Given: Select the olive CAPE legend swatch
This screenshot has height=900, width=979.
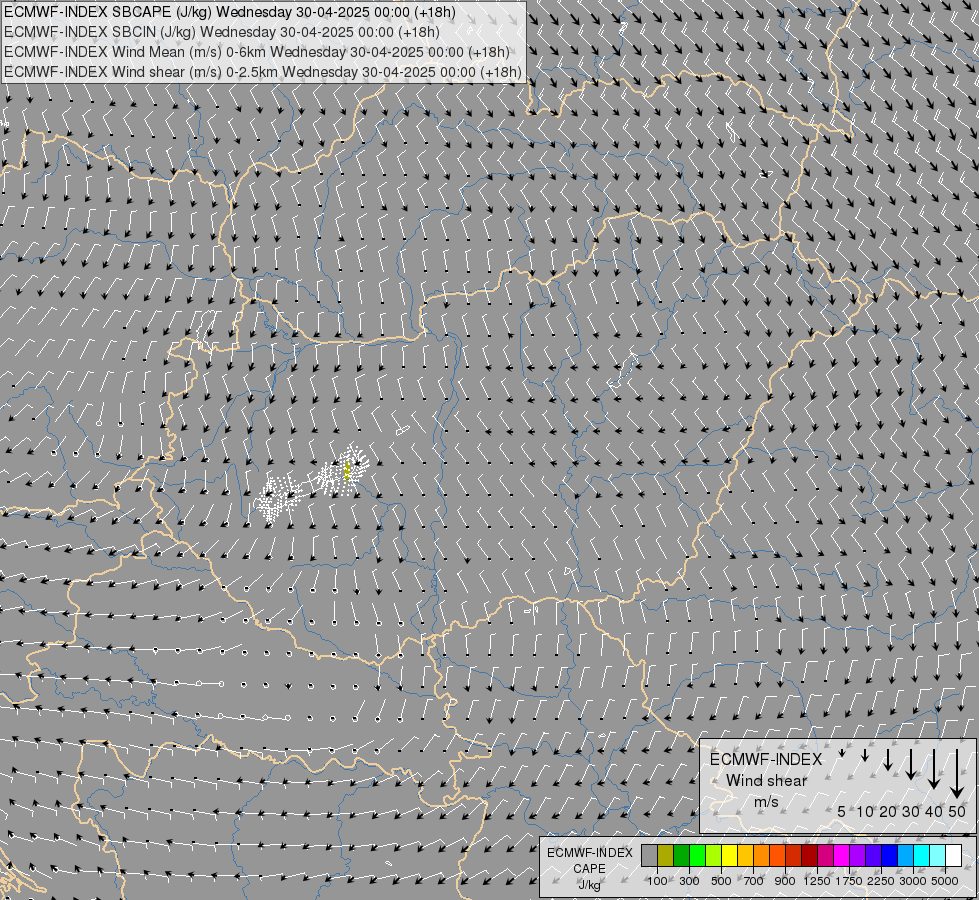Looking at the screenshot, I should 666,855.
